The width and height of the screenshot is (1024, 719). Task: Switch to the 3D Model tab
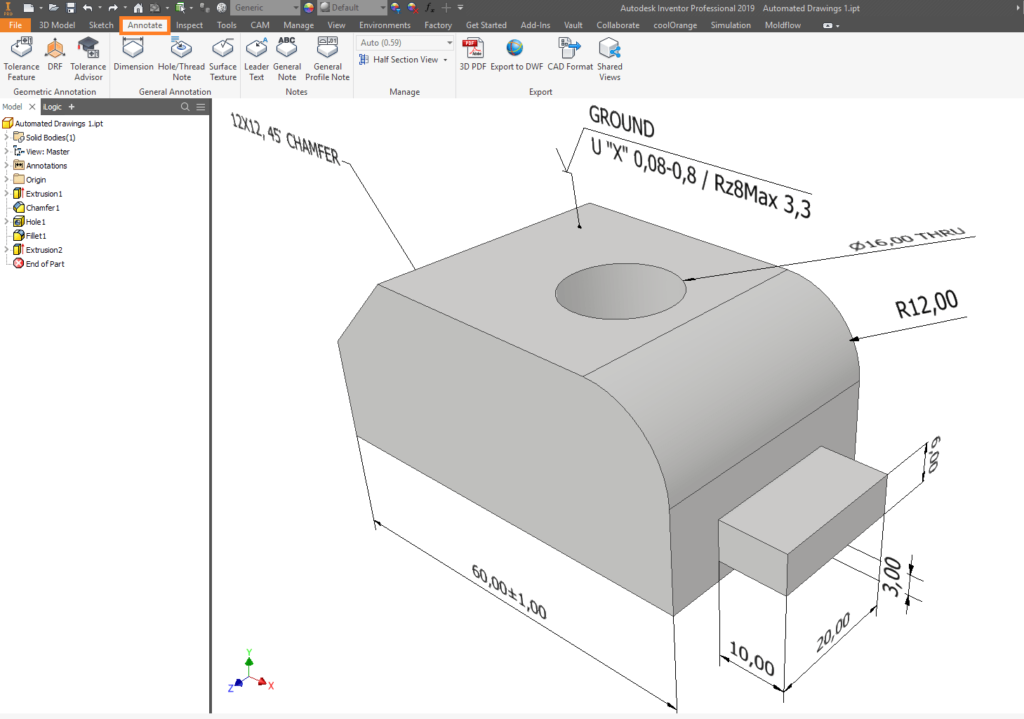[57, 25]
